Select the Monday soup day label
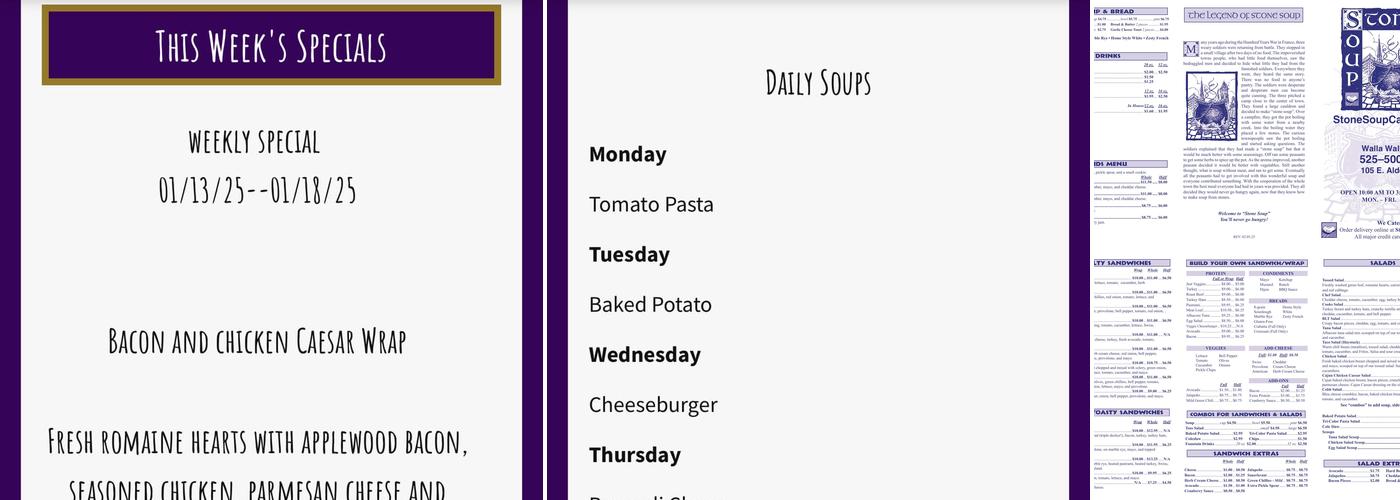 pyautogui.click(x=627, y=154)
